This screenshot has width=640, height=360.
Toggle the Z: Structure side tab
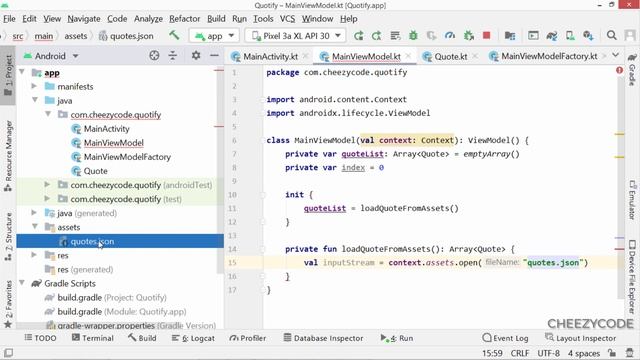[x=8, y=237]
